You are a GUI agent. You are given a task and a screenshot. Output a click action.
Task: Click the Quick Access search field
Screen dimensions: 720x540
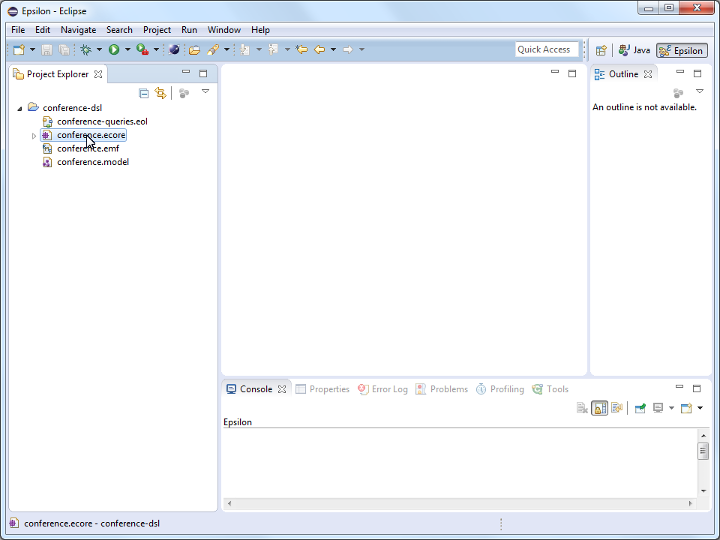click(x=546, y=50)
